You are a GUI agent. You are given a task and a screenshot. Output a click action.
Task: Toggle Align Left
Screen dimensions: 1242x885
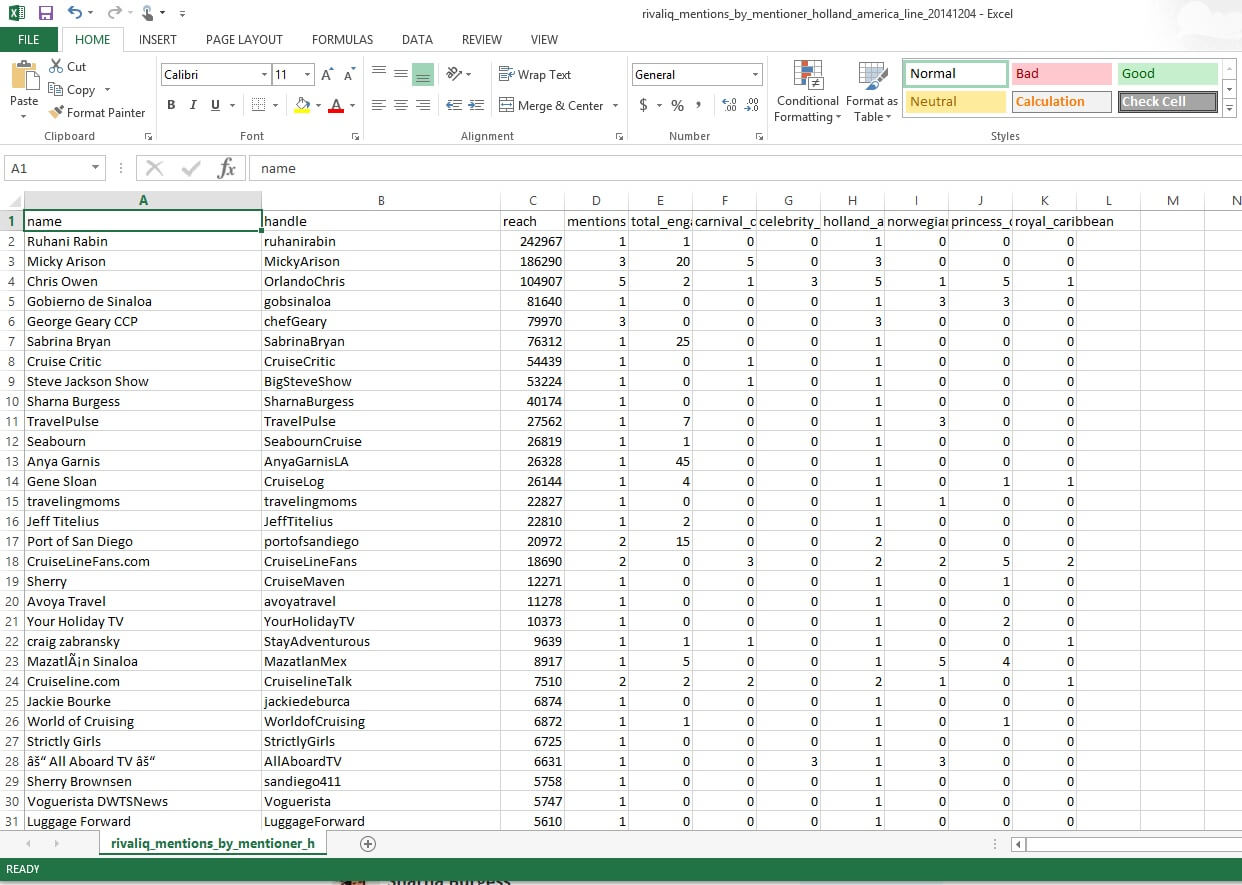(379, 105)
